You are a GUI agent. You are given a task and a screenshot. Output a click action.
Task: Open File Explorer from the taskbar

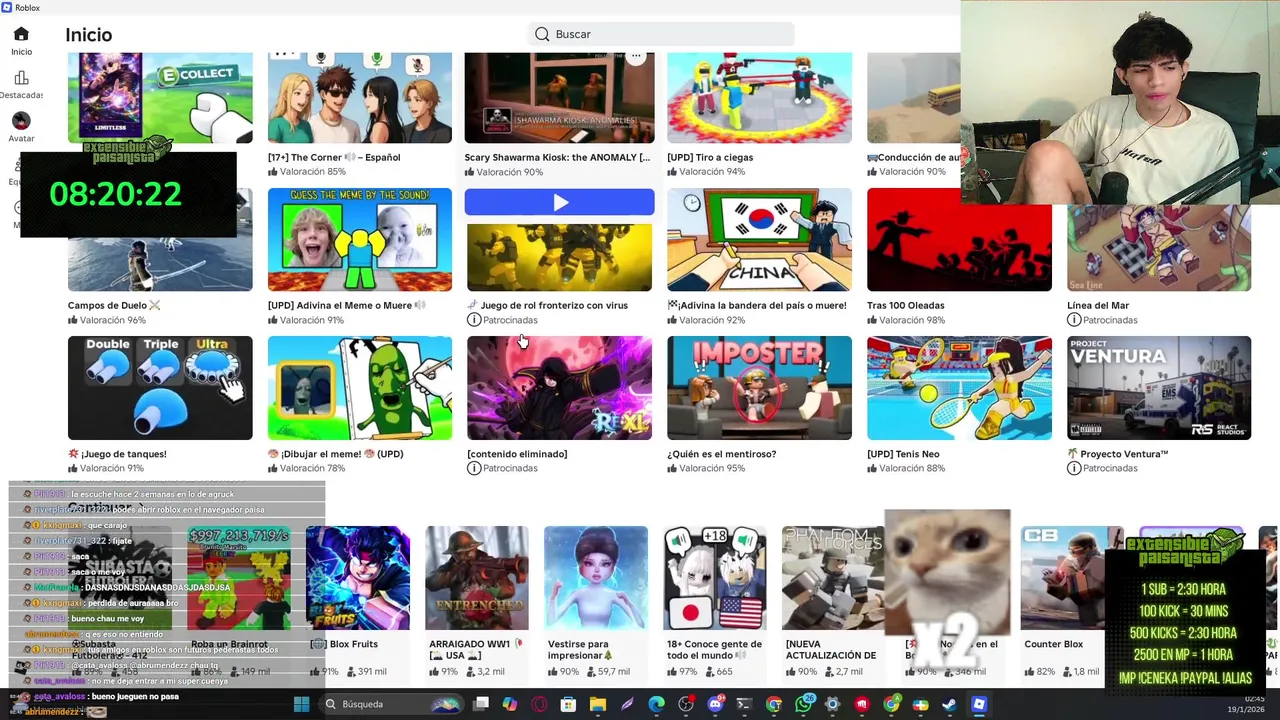click(x=597, y=704)
